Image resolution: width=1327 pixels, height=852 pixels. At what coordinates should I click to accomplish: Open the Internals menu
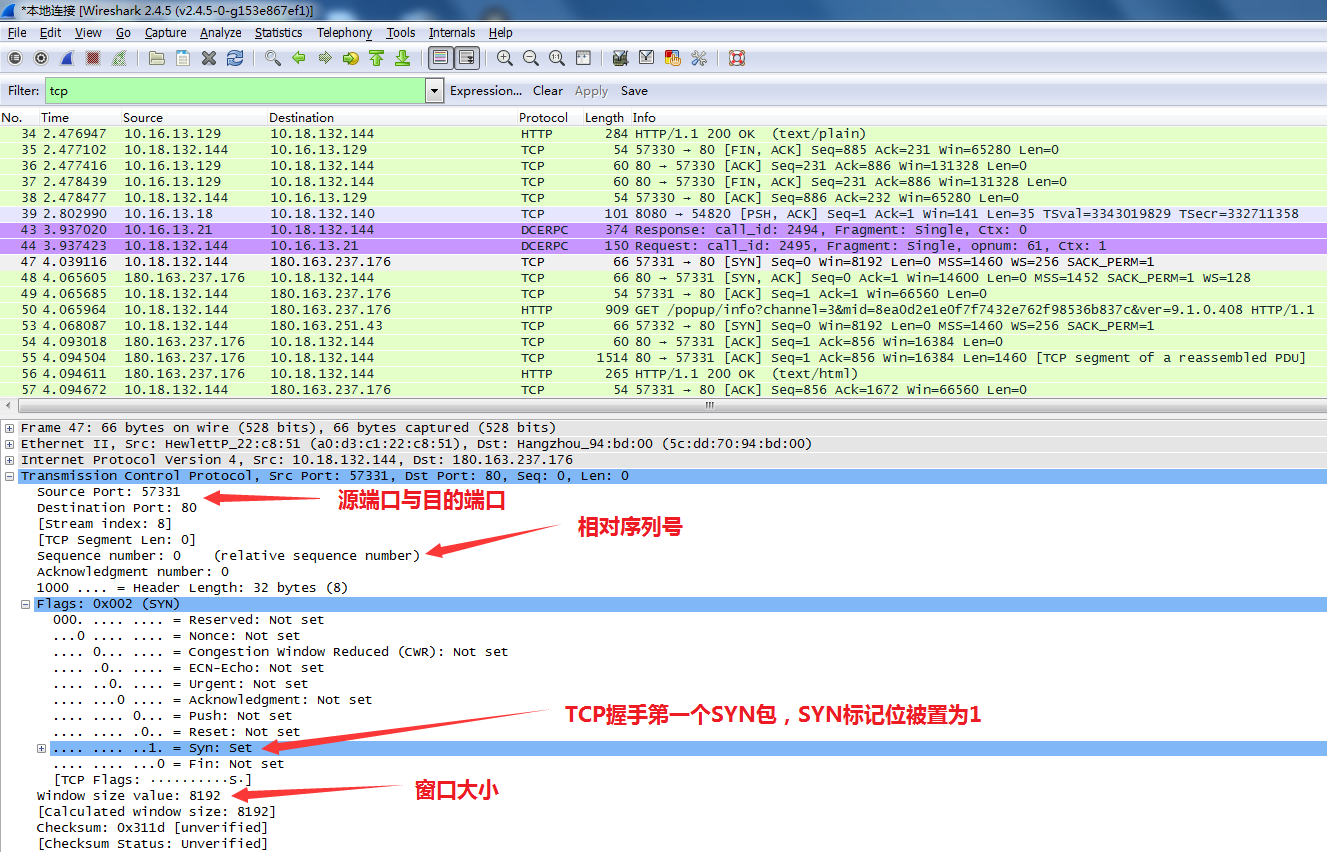(x=452, y=33)
